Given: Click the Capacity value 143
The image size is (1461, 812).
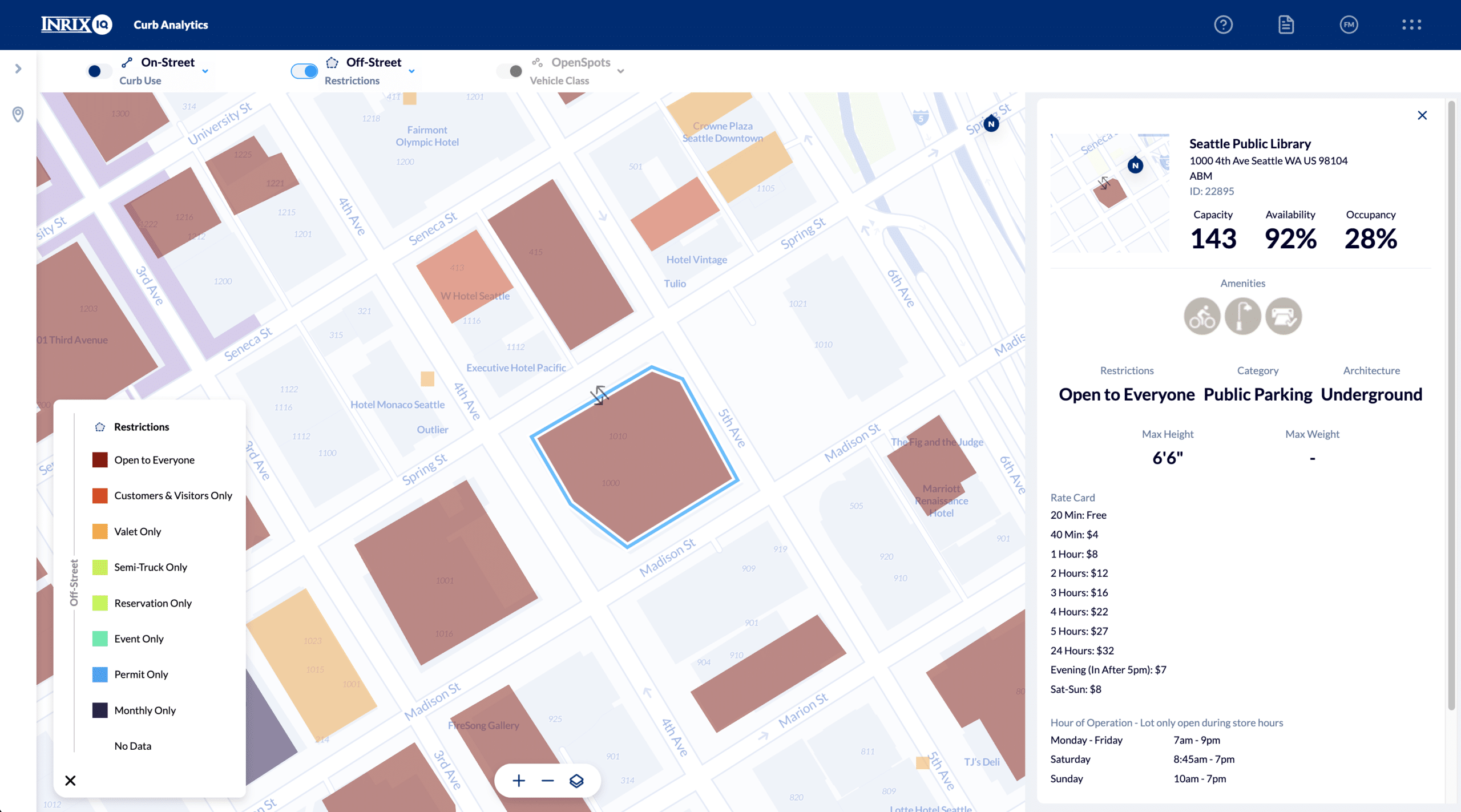Looking at the screenshot, I should (x=1213, y=239).
